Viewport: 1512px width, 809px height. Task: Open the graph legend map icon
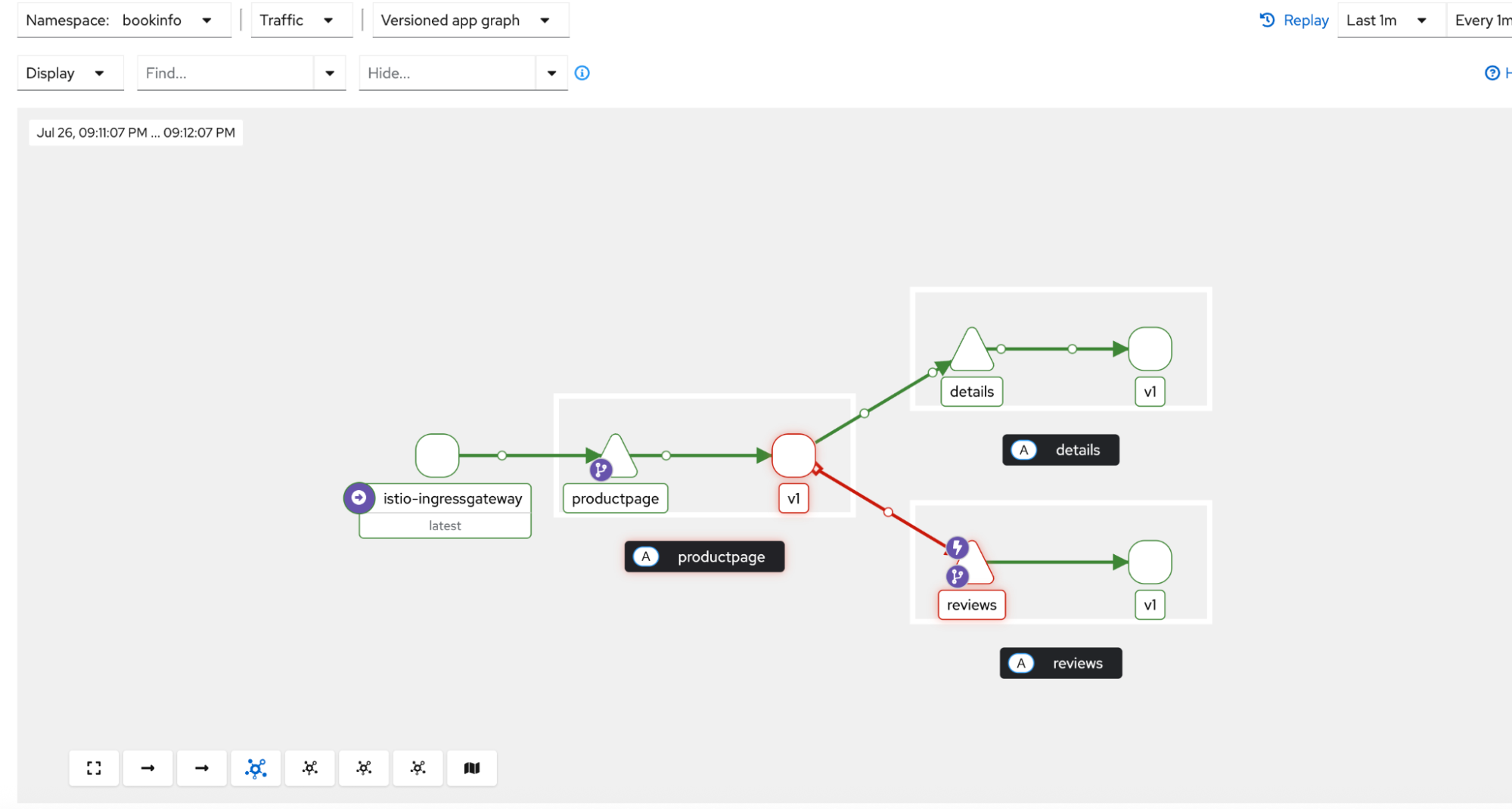(472, 768)
